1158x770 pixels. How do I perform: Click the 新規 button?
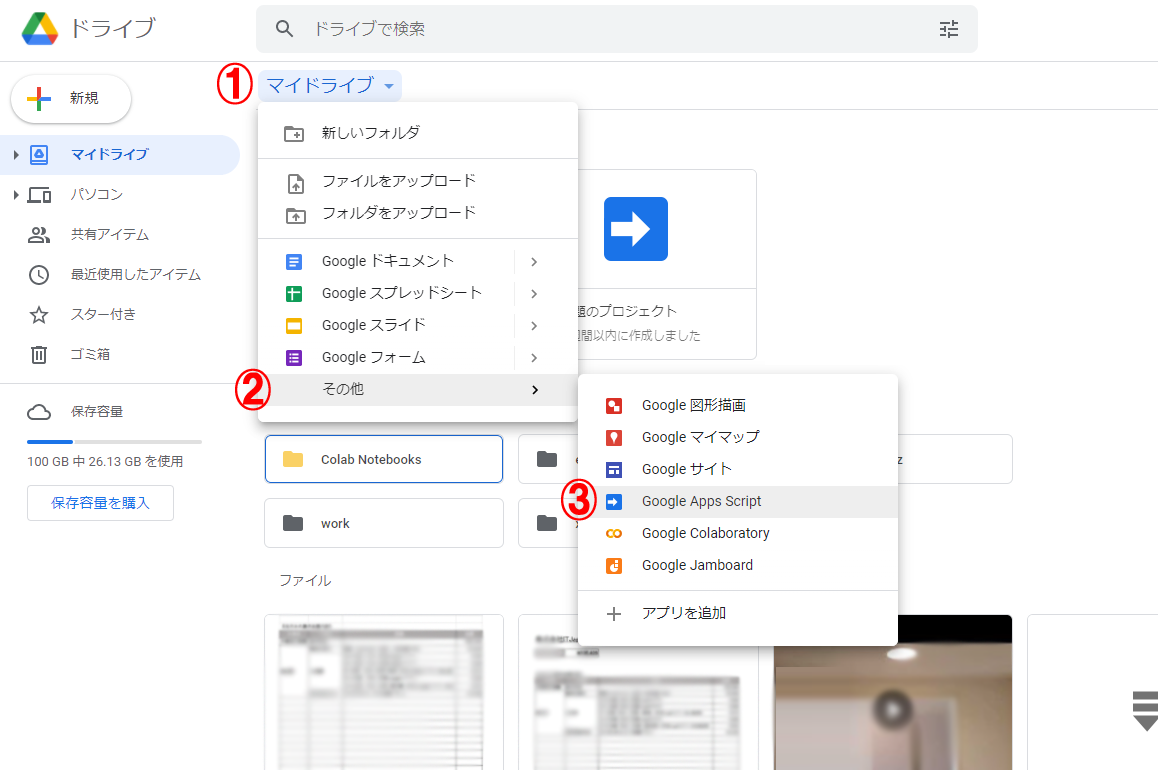coord(71,98)
